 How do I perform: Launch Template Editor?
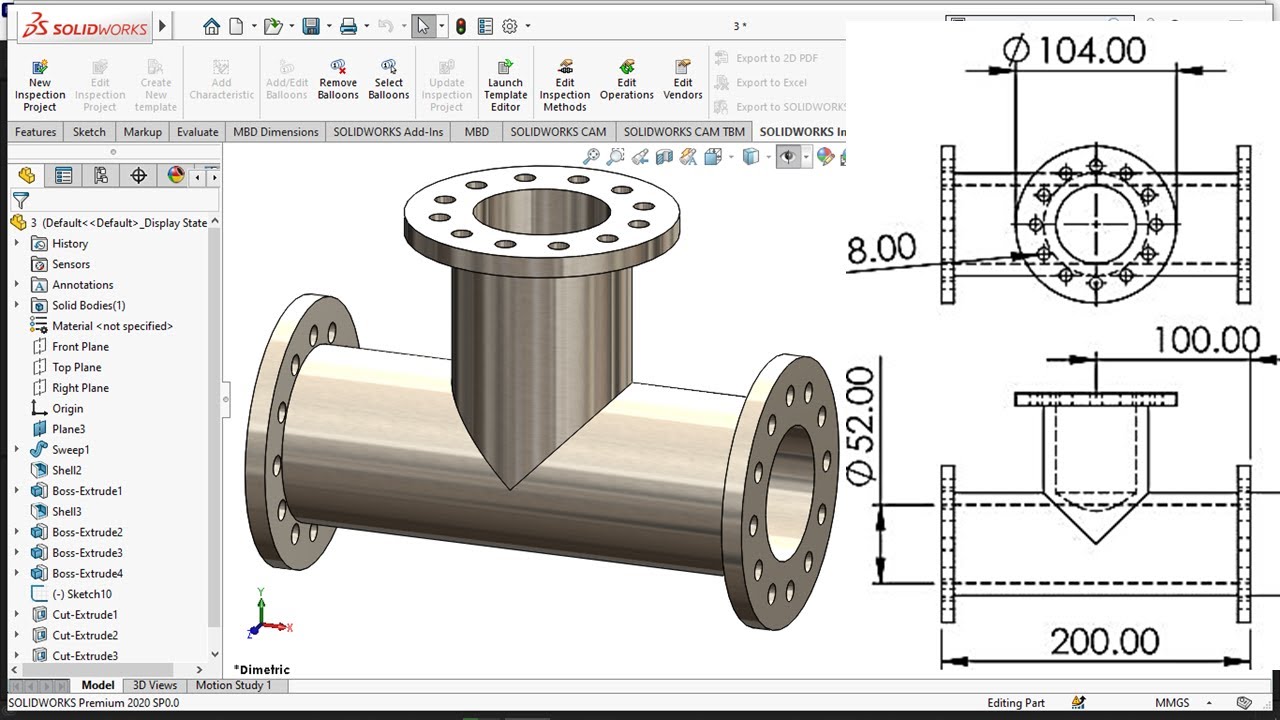click(505, 86)
